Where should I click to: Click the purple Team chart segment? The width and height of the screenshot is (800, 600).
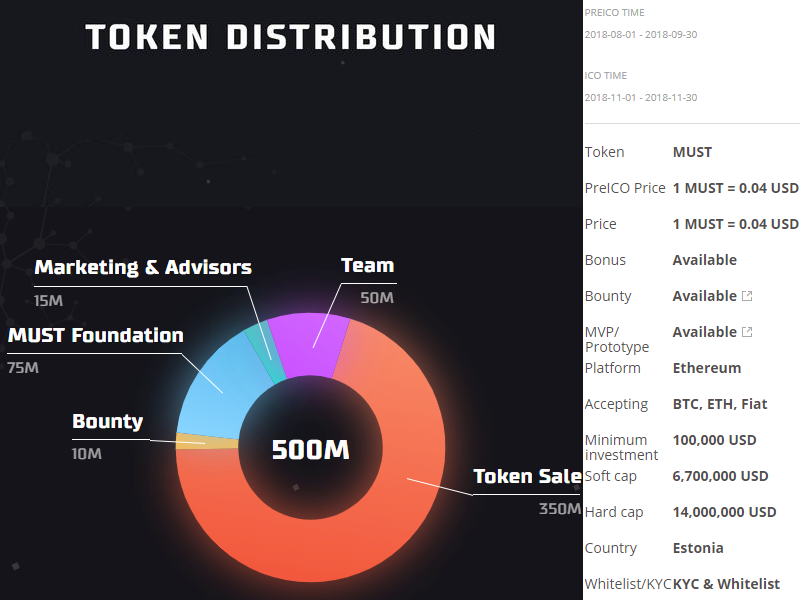pos(309,344)
